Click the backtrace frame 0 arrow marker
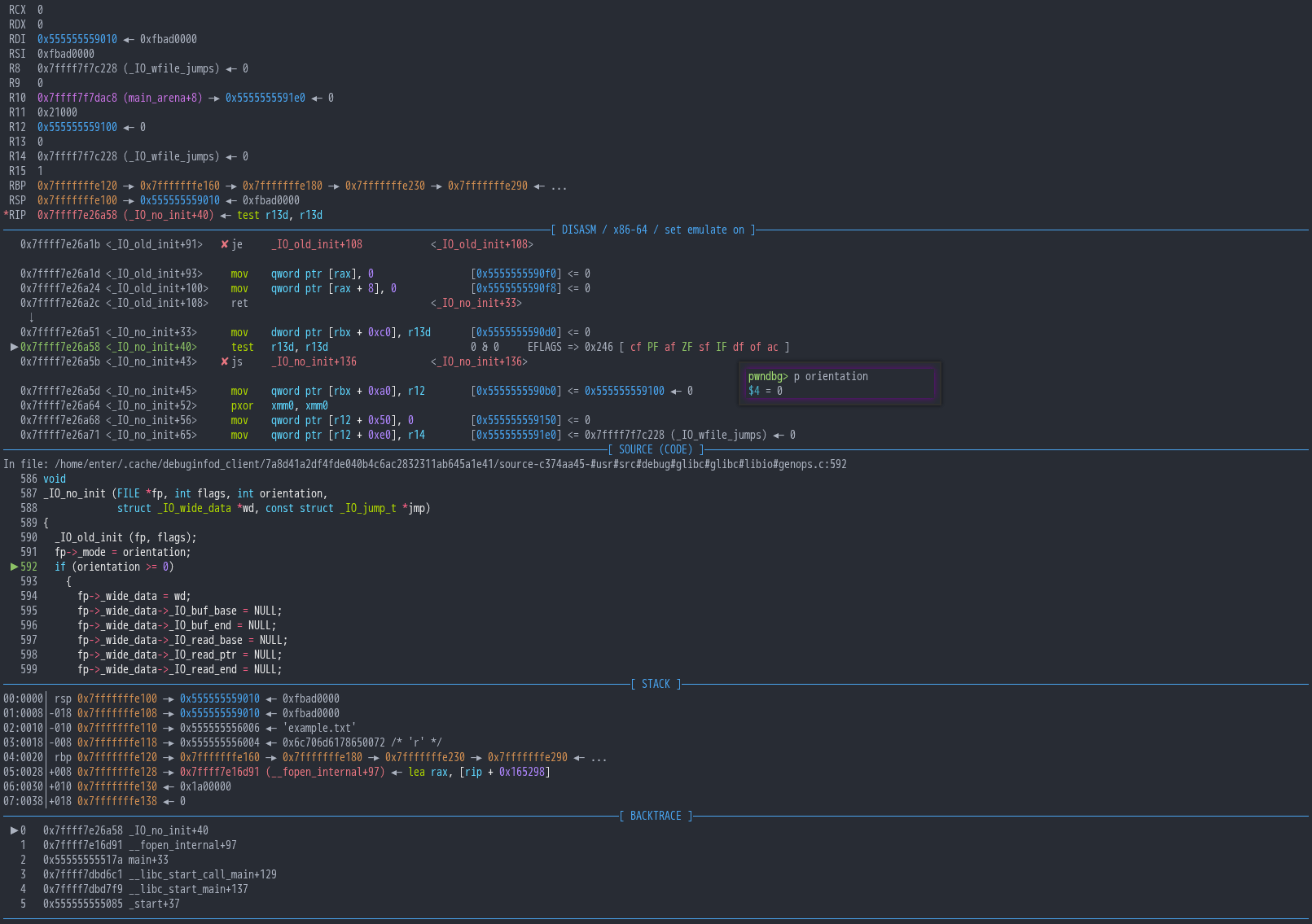The width and height of the screenshot is (1312, 924). pyautogui.click(x=14, y=830)
